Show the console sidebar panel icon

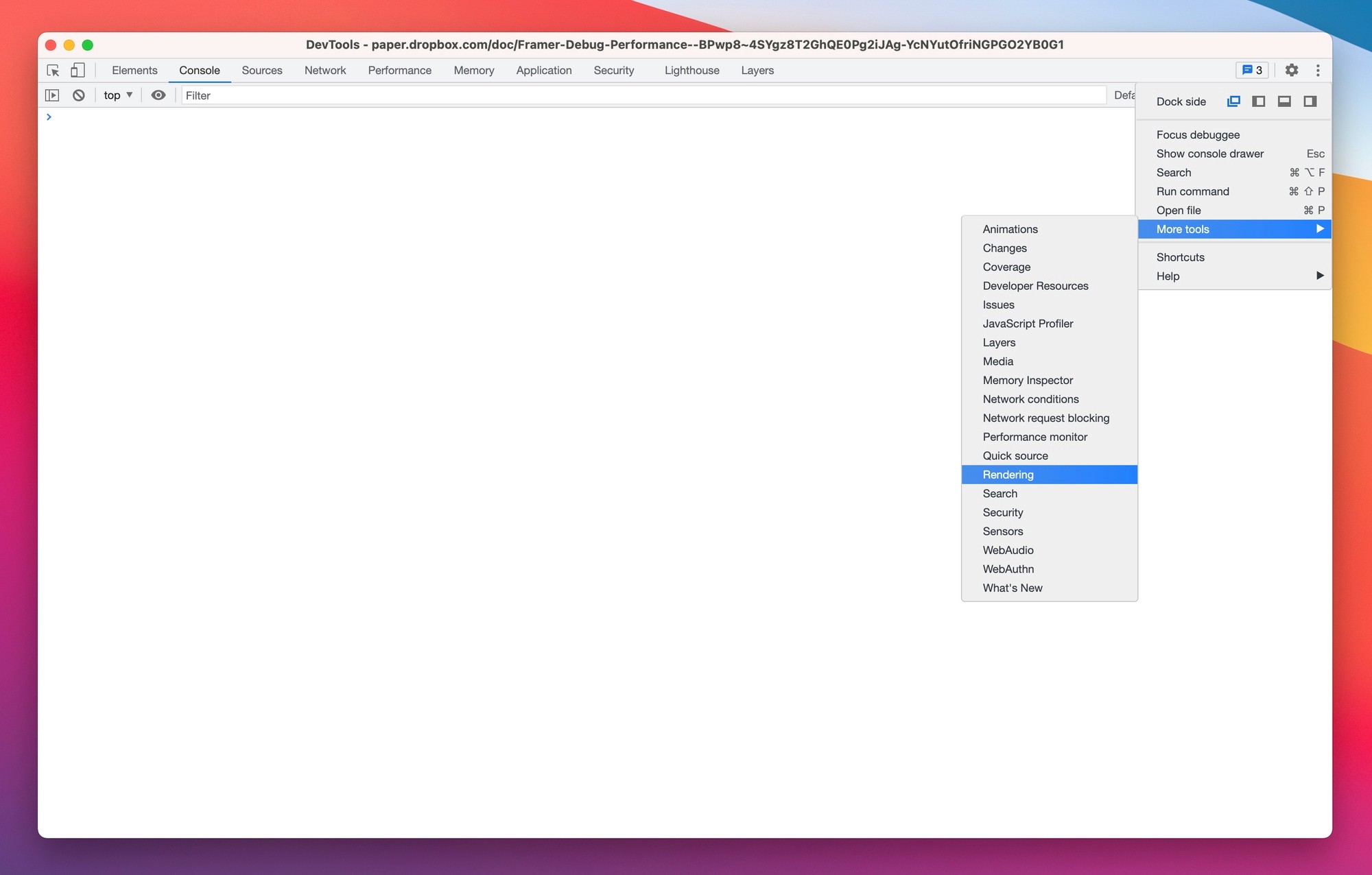(x=52, y=95)
